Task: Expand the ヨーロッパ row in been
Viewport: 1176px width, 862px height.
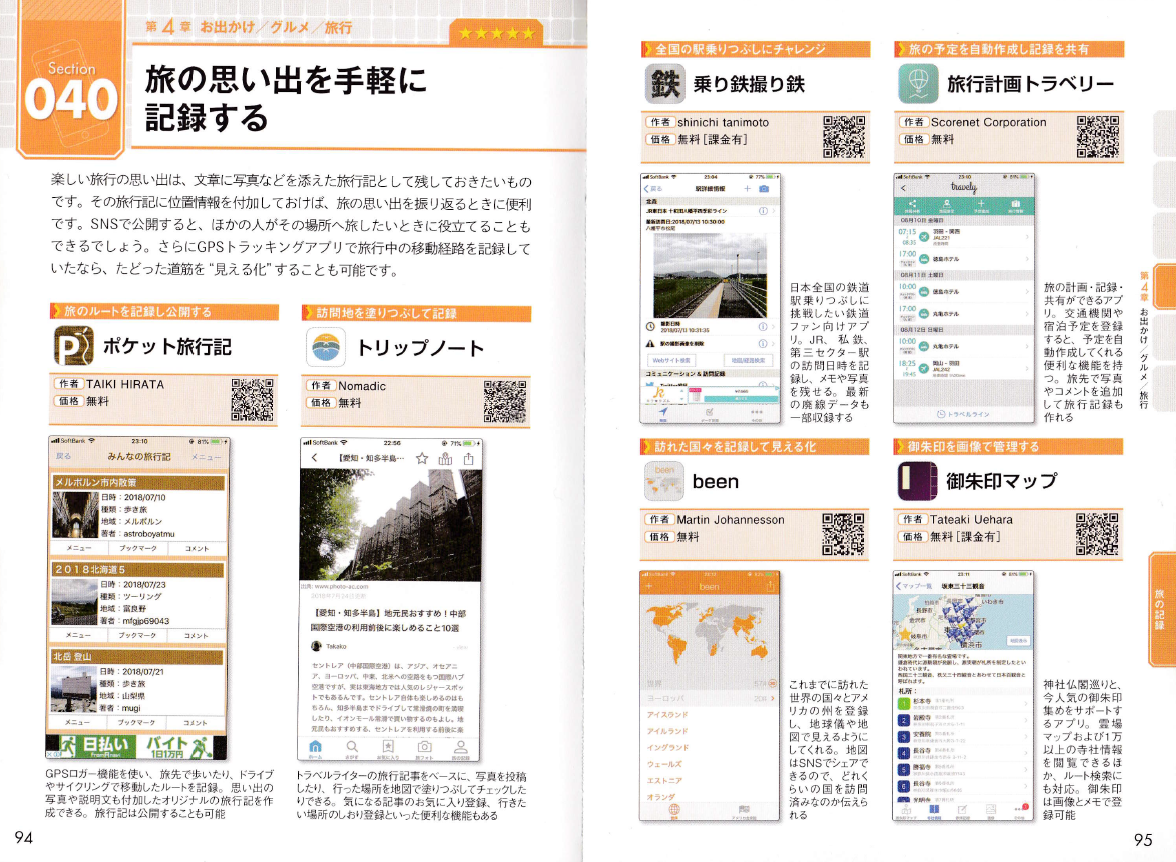Action: pos(710,698)
